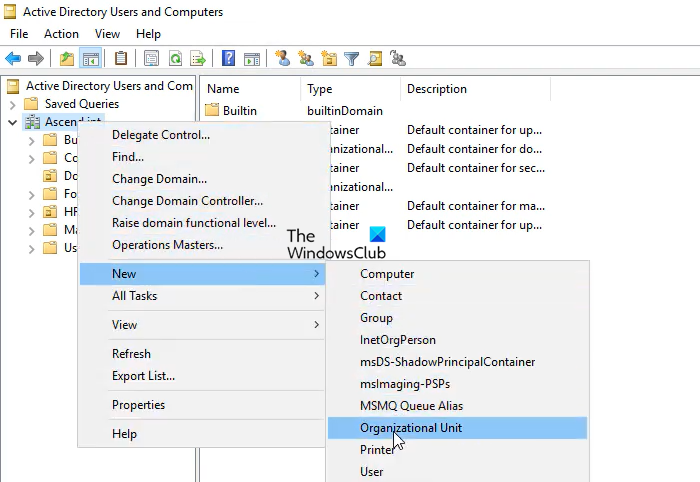
Task: Expand the Bu folder node arrow
Action: (31, 141)
